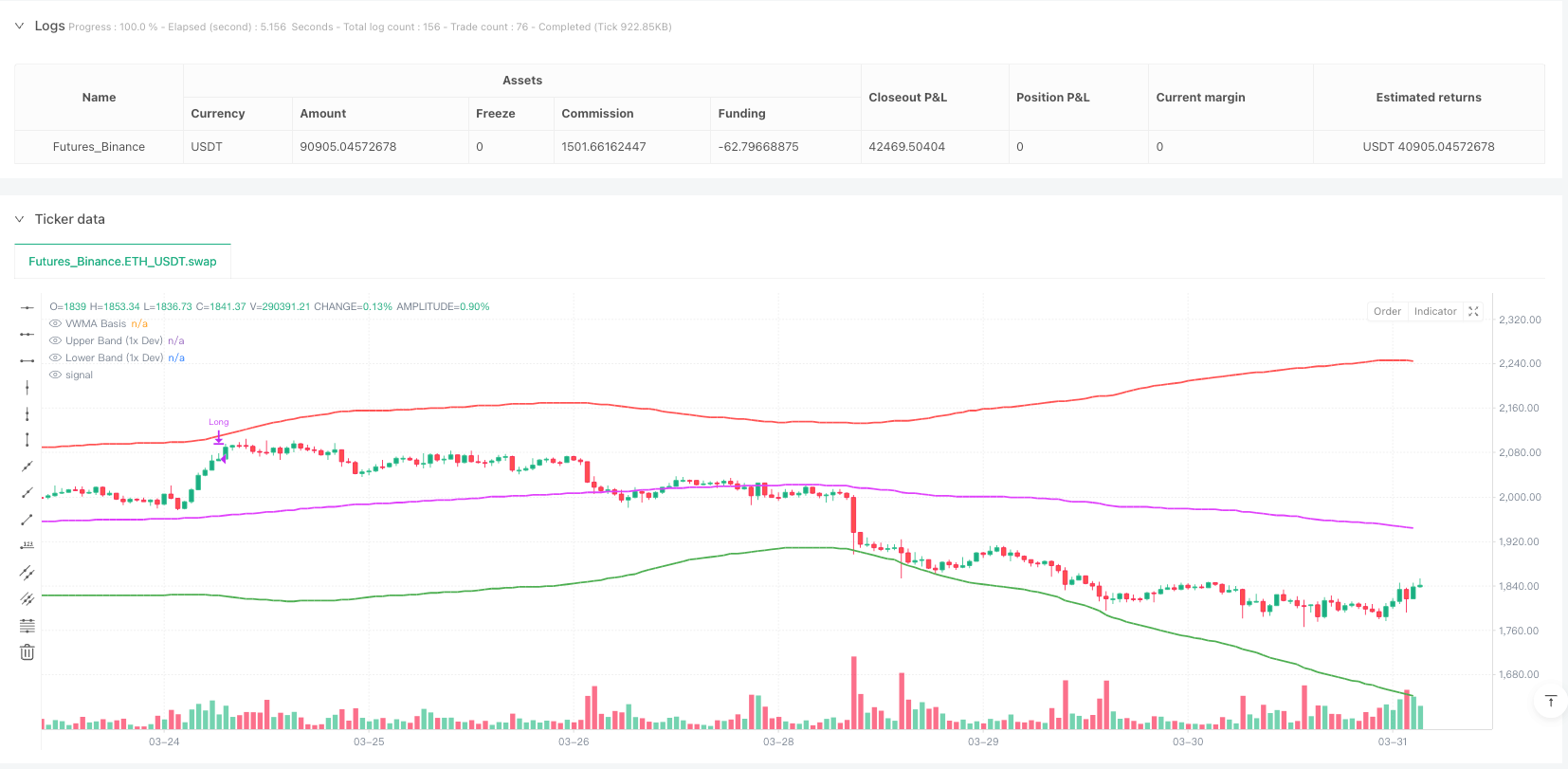Select the price line tool labeled 123
This screenshot has width=1568, height=769.
(27, 546)
